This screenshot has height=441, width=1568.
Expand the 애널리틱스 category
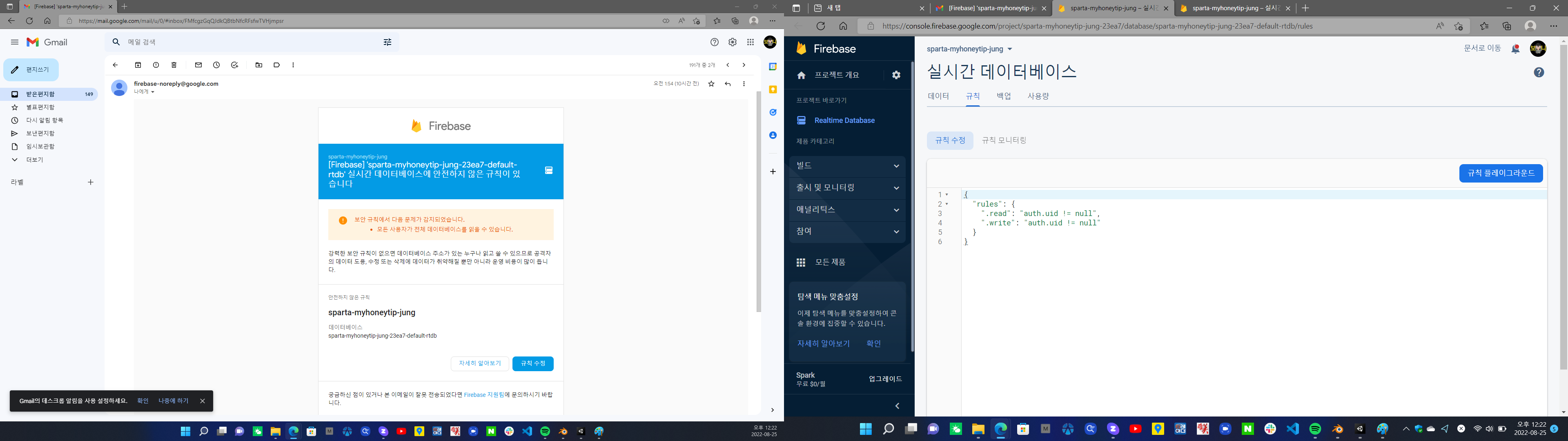[847, 209]
